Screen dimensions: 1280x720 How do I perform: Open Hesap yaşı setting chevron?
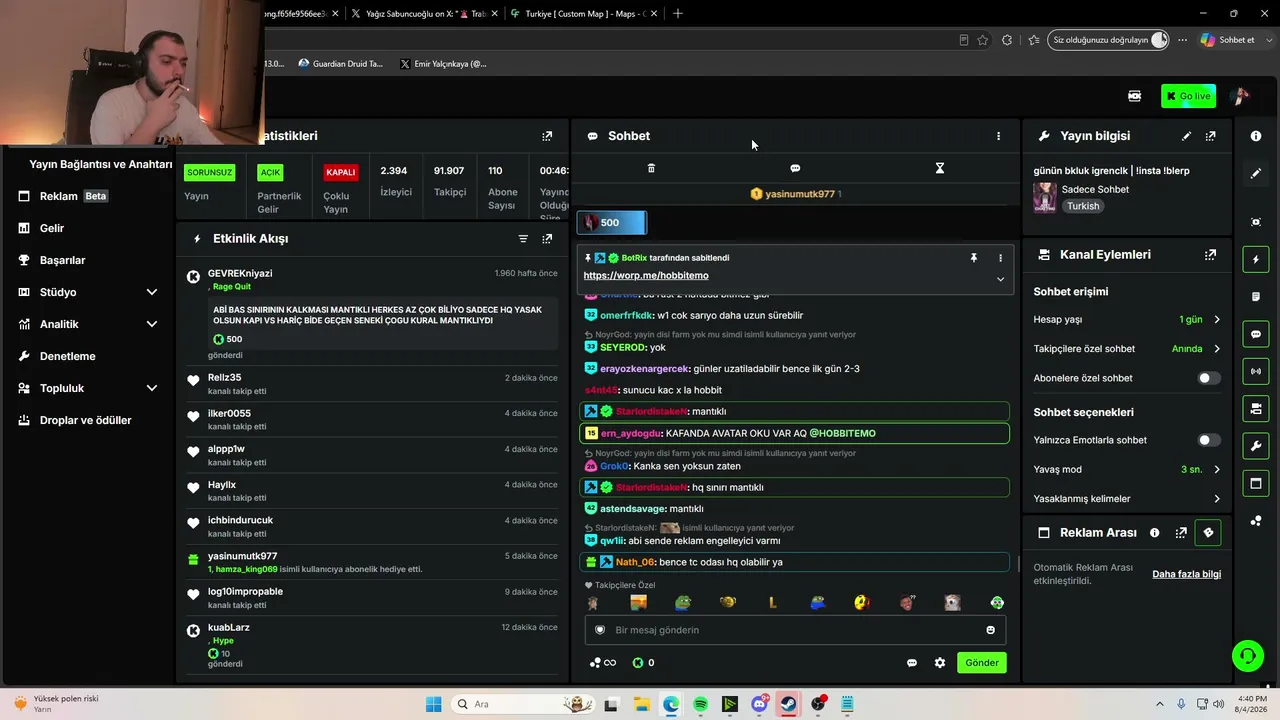click(1217, 320)
